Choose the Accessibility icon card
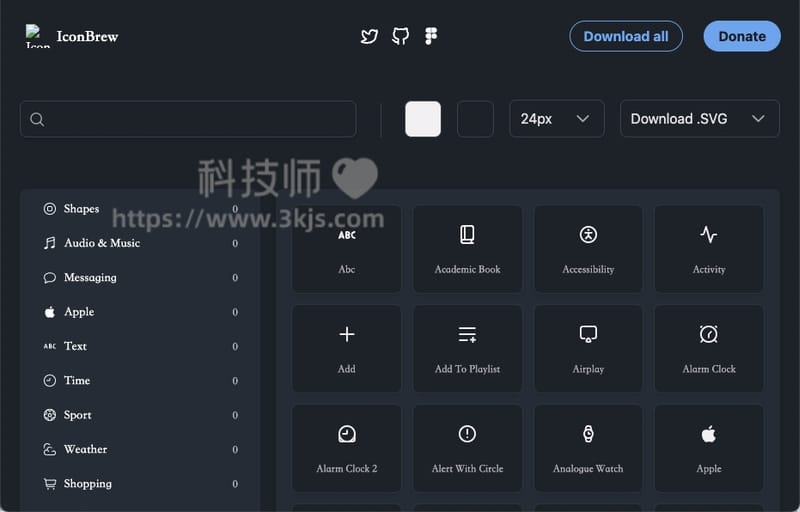Image resolution: width=800 pixels, height=512 pixels. click(588, 249)
